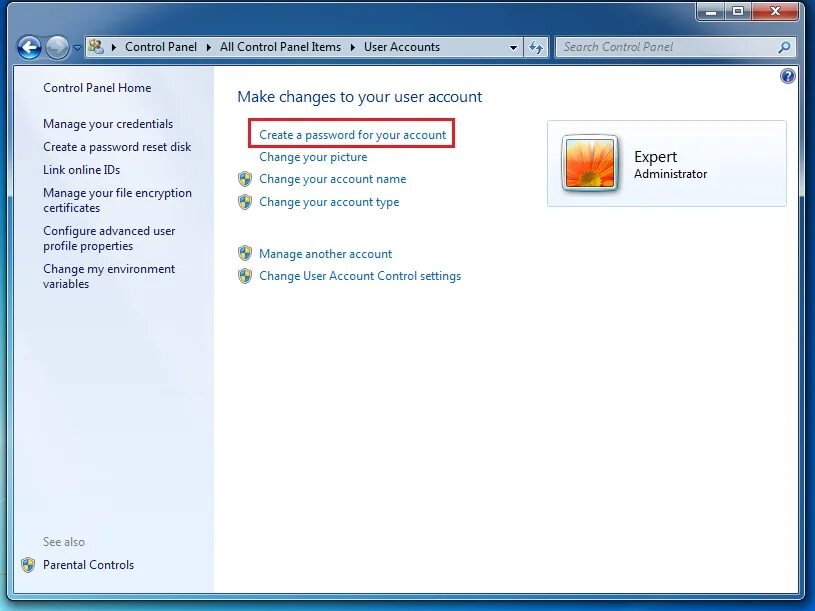
Task: Click Change your account name link
Action: pyautogui.click(x=333, y=179)
